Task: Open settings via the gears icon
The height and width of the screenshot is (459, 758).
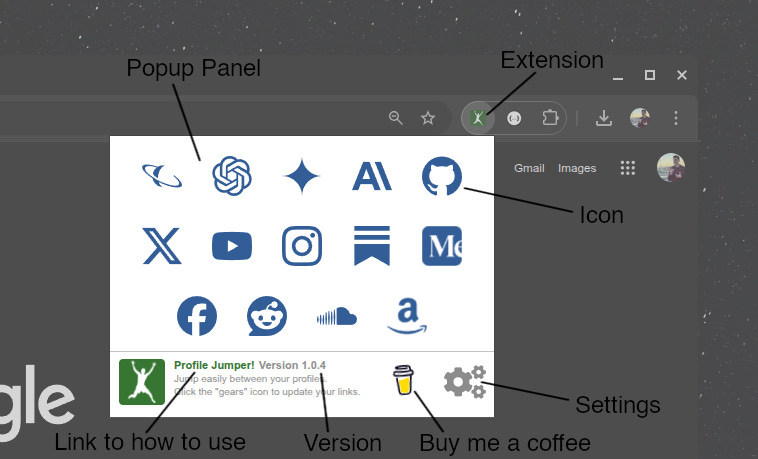Action: pyautogui.click(x=465, y=382)
